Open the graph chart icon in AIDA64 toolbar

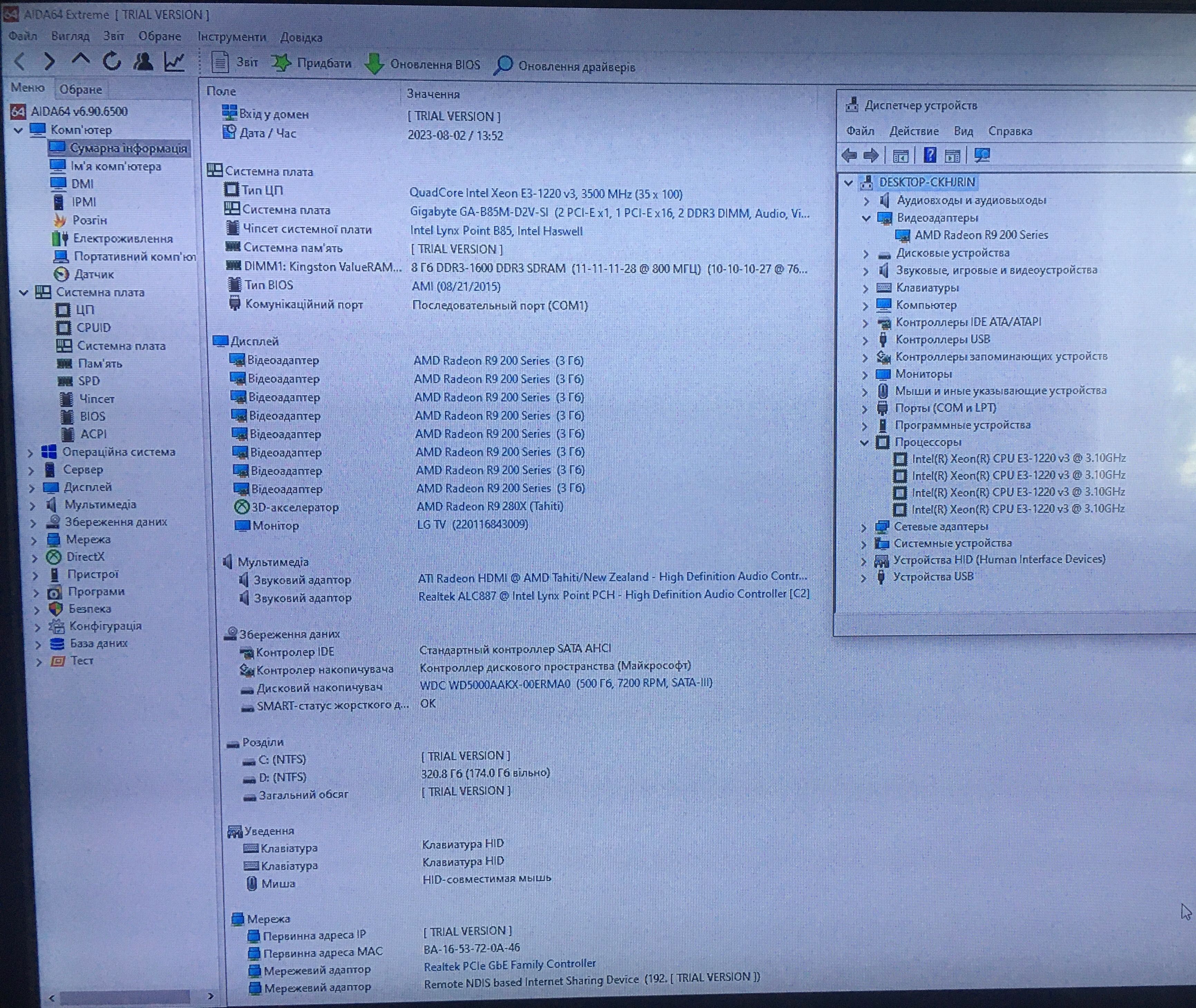coord(174,61)
